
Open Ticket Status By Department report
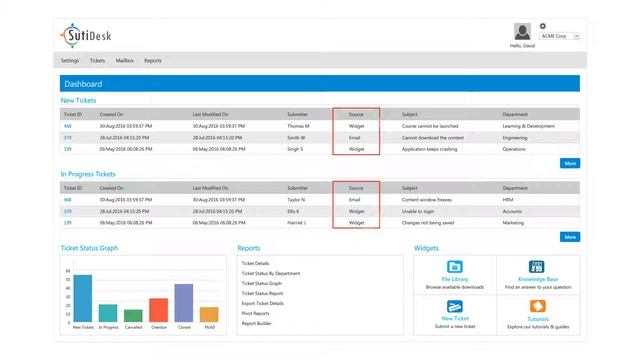[x=271, y=273]
